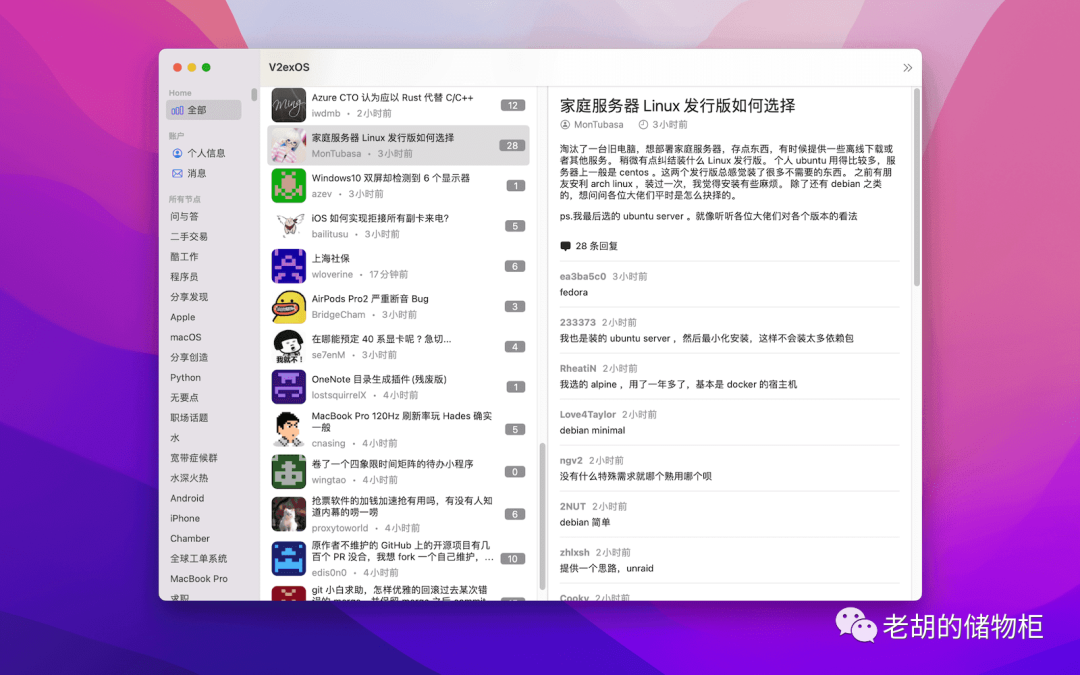1080x675 pixels.
Task: Click commenter zhlxsh's username
Action: (x=574, y=552)
